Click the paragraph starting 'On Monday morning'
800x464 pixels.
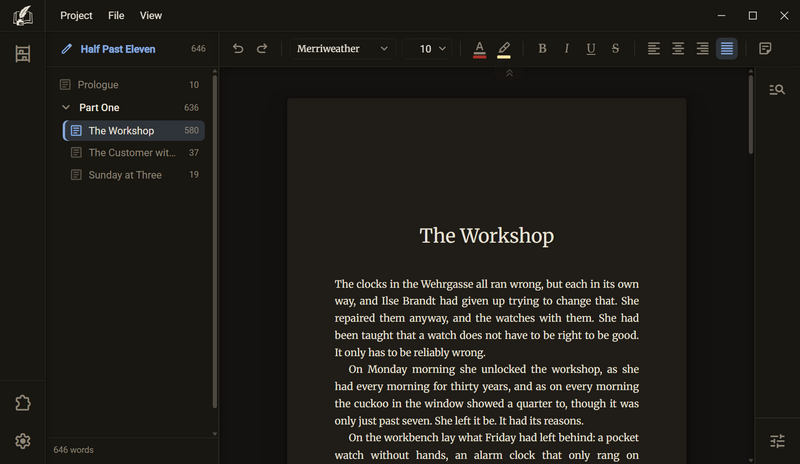487,395
